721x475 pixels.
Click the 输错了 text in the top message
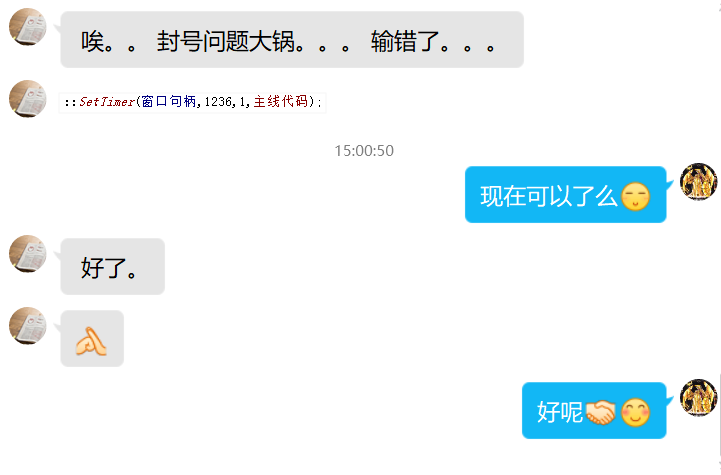click(405, 41)
